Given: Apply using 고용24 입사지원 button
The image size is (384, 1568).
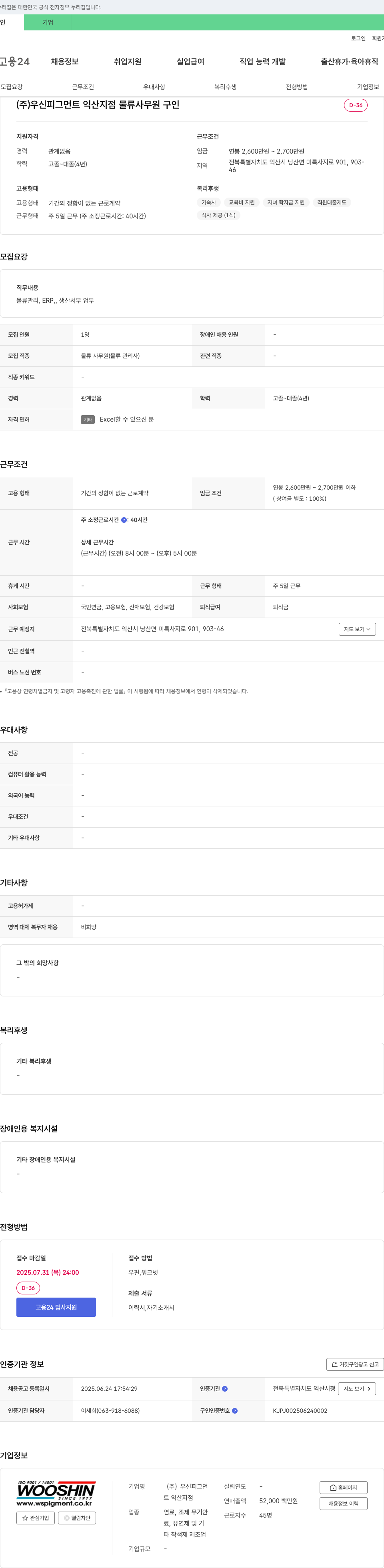Looking at the screenshot, I should click(x=56, y=1307).
